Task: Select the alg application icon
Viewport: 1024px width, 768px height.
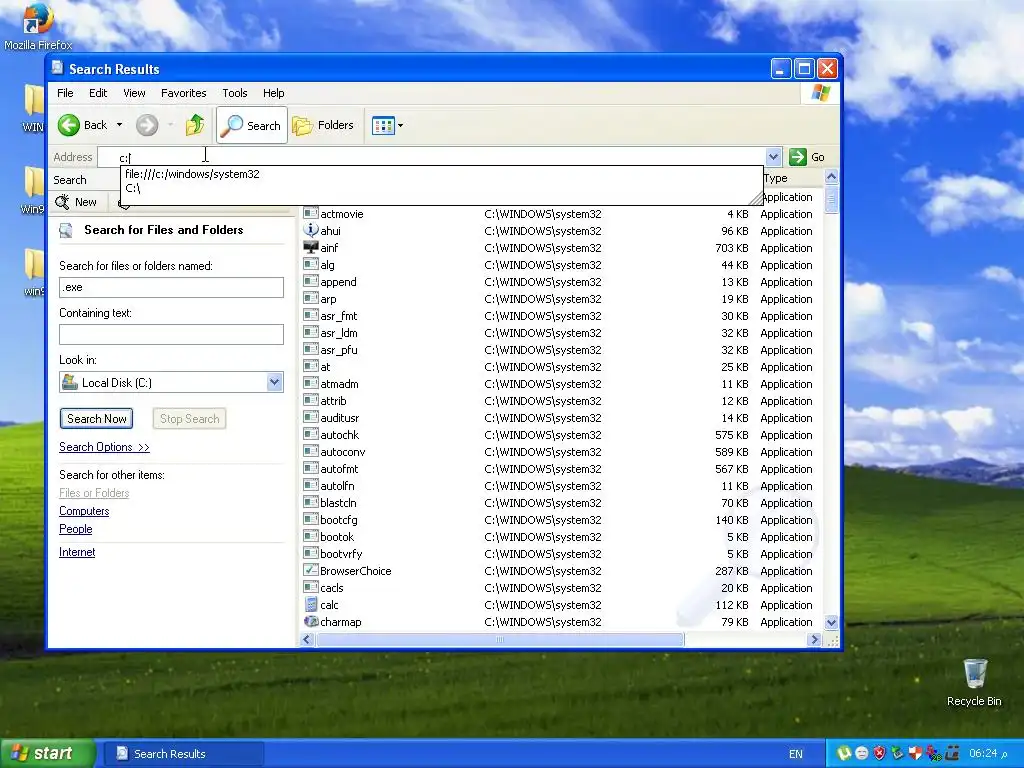Action: [x=311, y=264]
